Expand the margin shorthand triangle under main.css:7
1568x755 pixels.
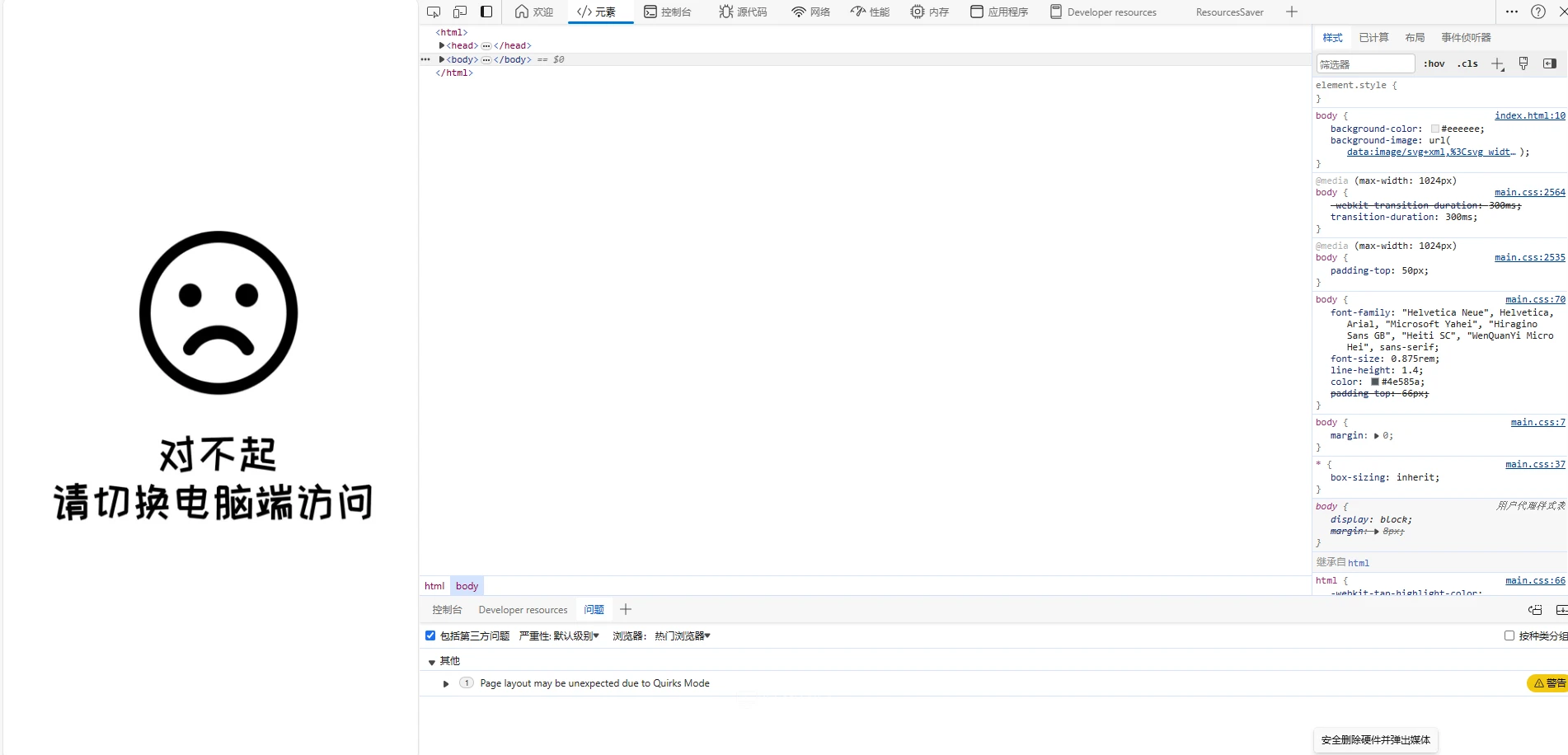click(x=1377, y=435)
